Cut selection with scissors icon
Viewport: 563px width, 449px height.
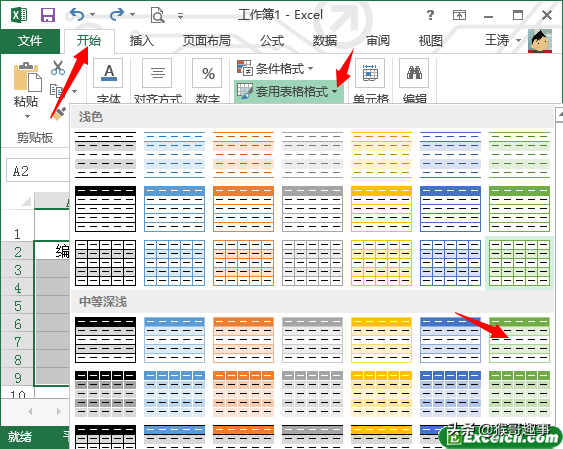pyautogui.click(x=58, y=67)
